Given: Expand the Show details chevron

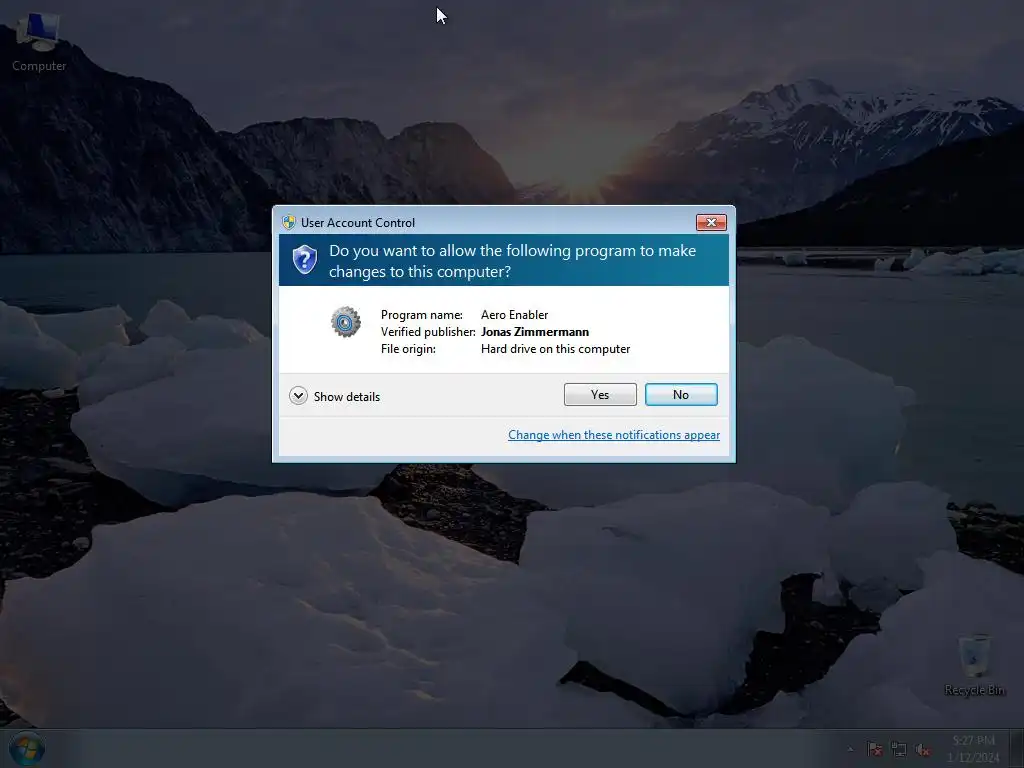Looking at the screenshot, I should click(x=298, y=396).
